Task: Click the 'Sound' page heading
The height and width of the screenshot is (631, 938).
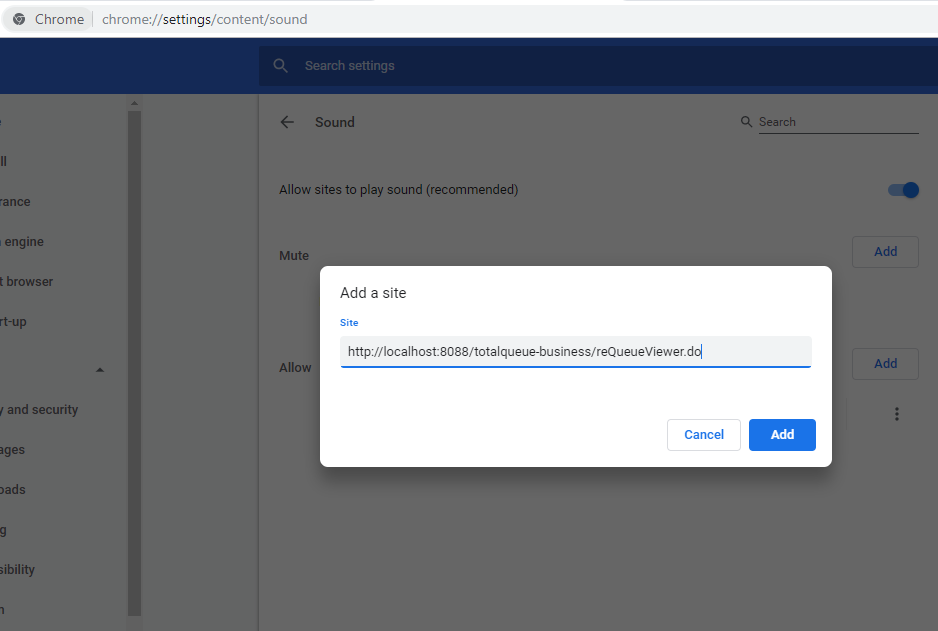Action: pos(335,122)
